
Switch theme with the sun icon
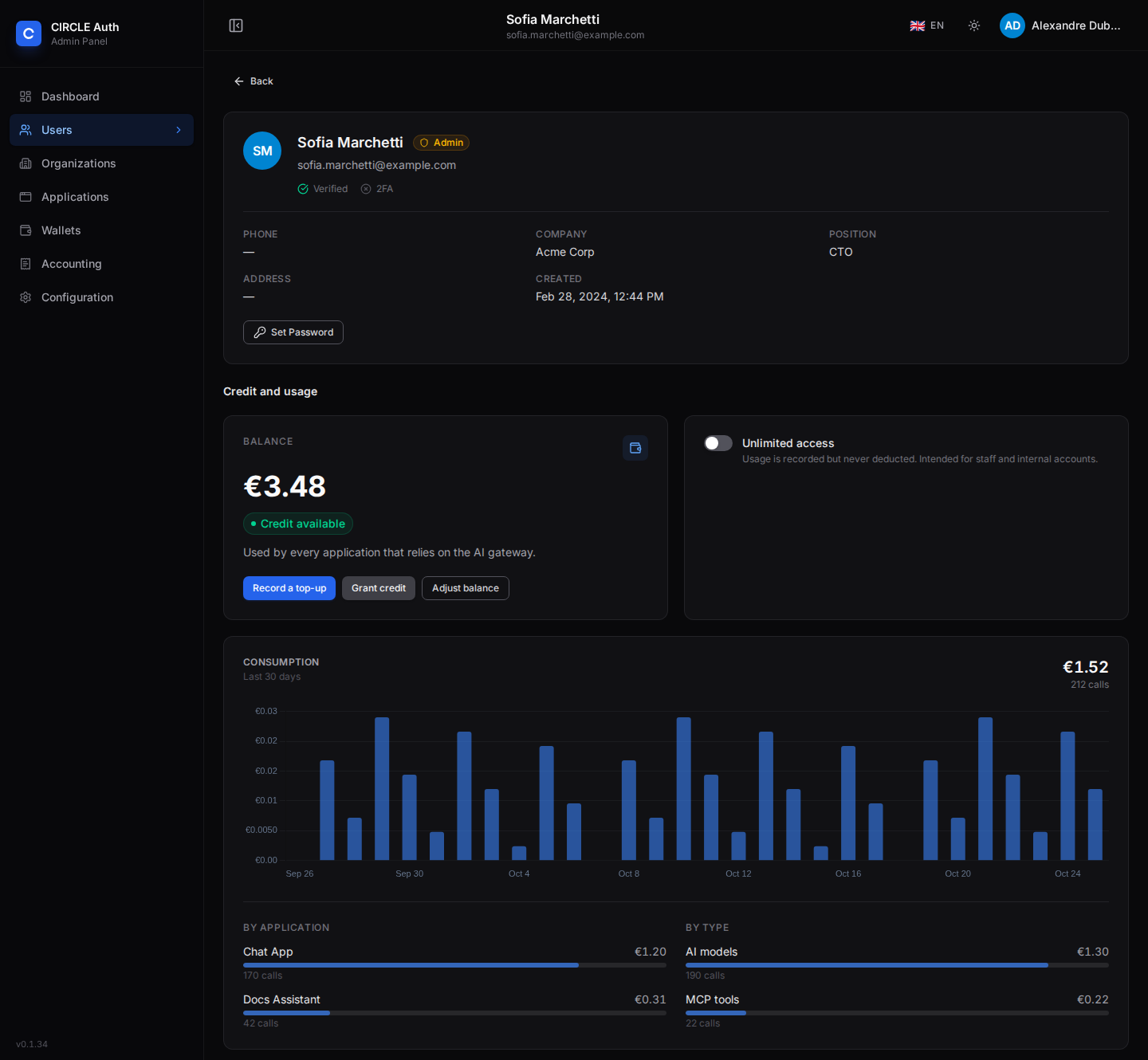pos(974,26)
